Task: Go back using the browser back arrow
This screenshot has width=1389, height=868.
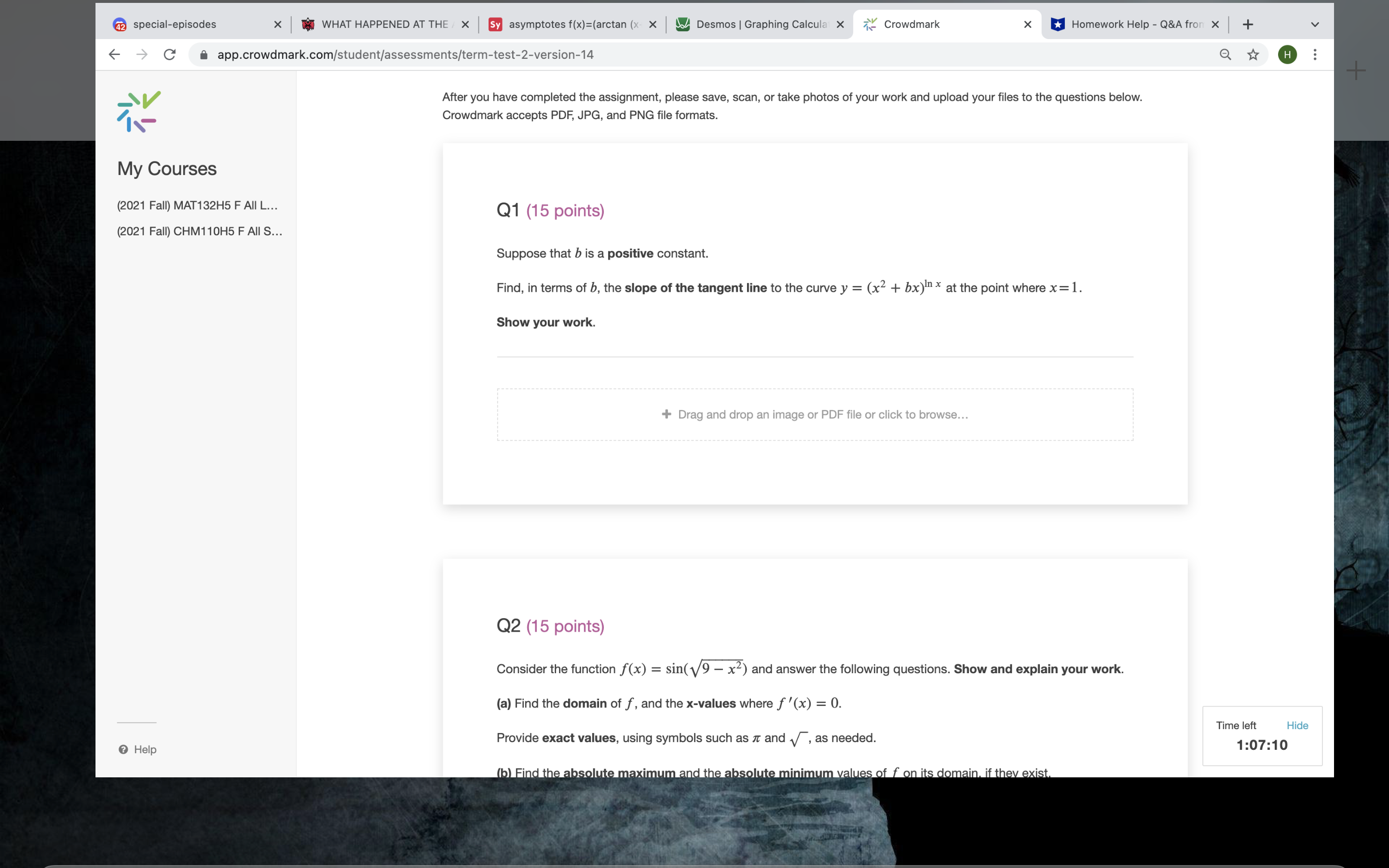Action: point(114,54)
